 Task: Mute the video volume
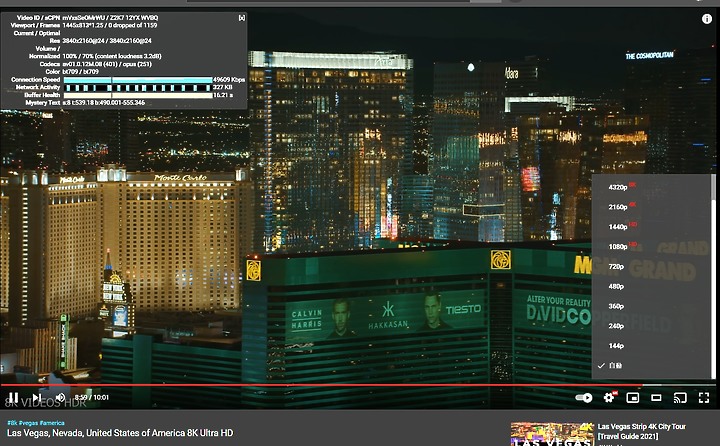60,398
